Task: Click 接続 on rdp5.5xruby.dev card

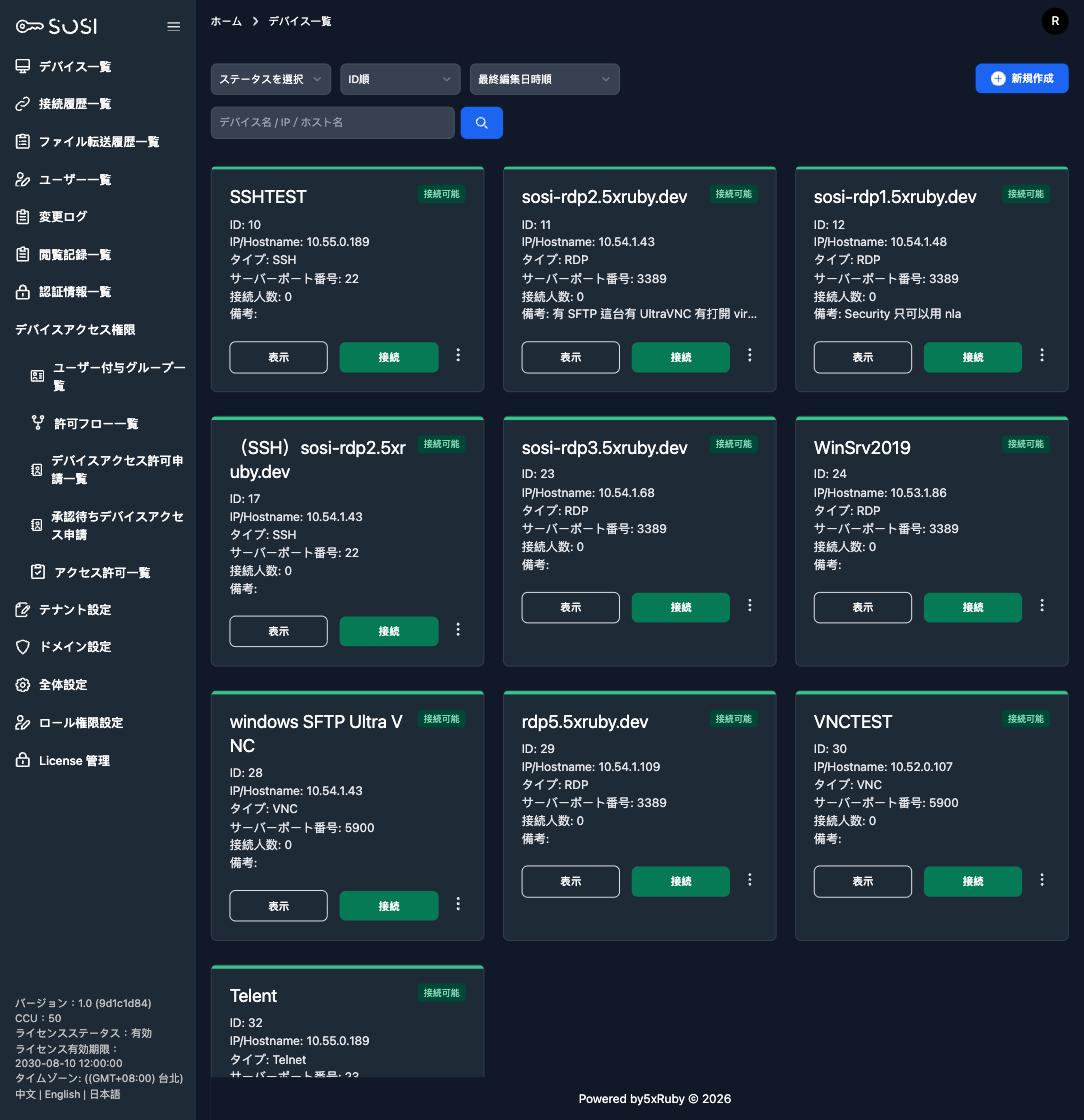Action: pyautogui.click(x=681, y=881)
